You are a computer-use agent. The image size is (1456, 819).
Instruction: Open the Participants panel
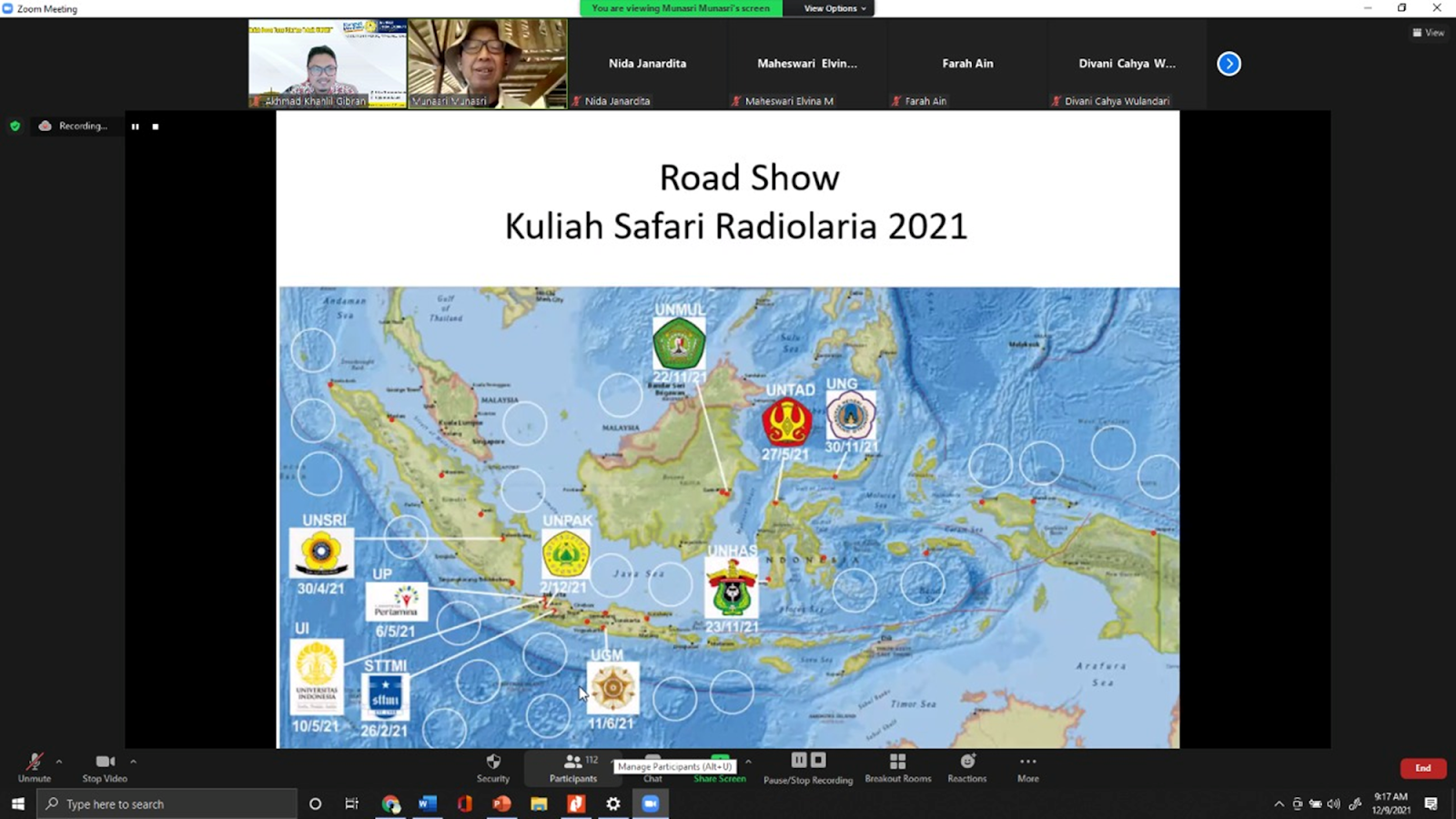click(573, 767)
